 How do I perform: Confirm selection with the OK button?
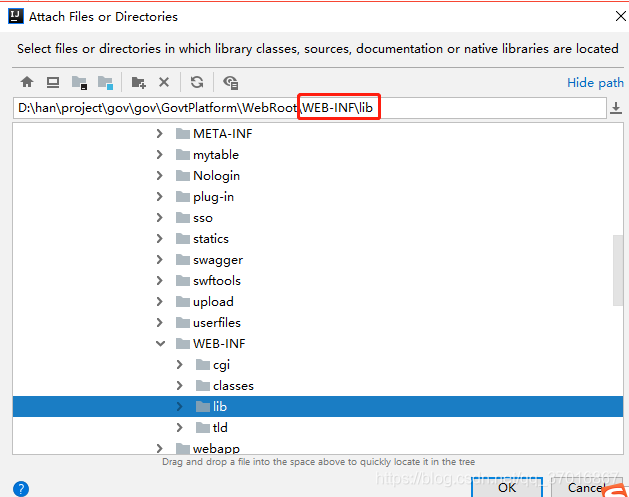507,487
